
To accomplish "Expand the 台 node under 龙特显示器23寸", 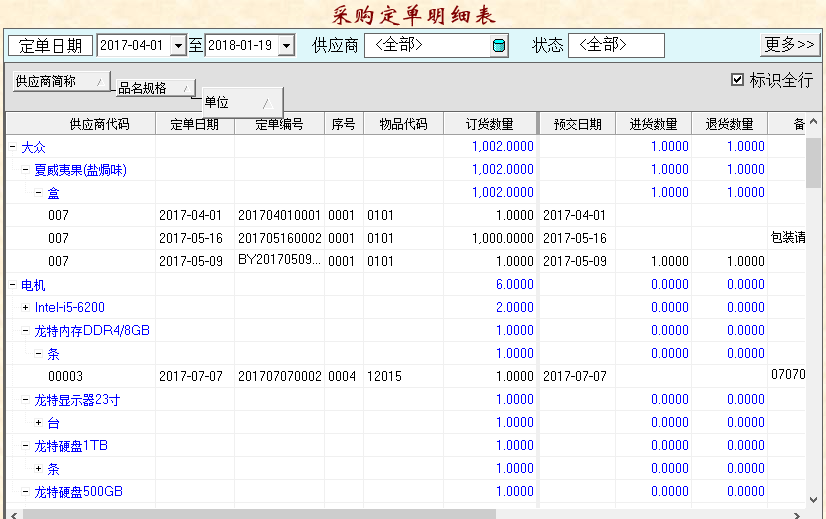I will [38, 423].
